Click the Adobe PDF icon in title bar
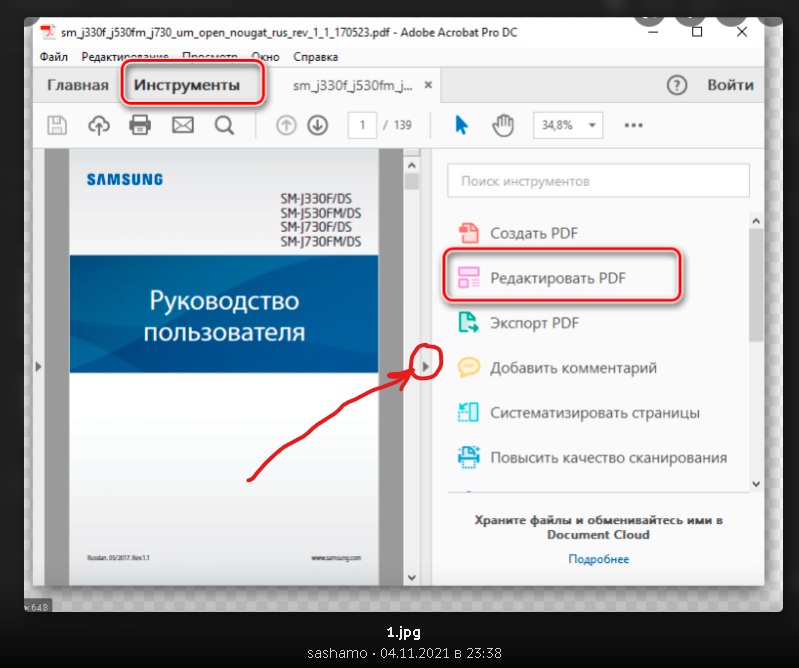 tap(48, 32)
